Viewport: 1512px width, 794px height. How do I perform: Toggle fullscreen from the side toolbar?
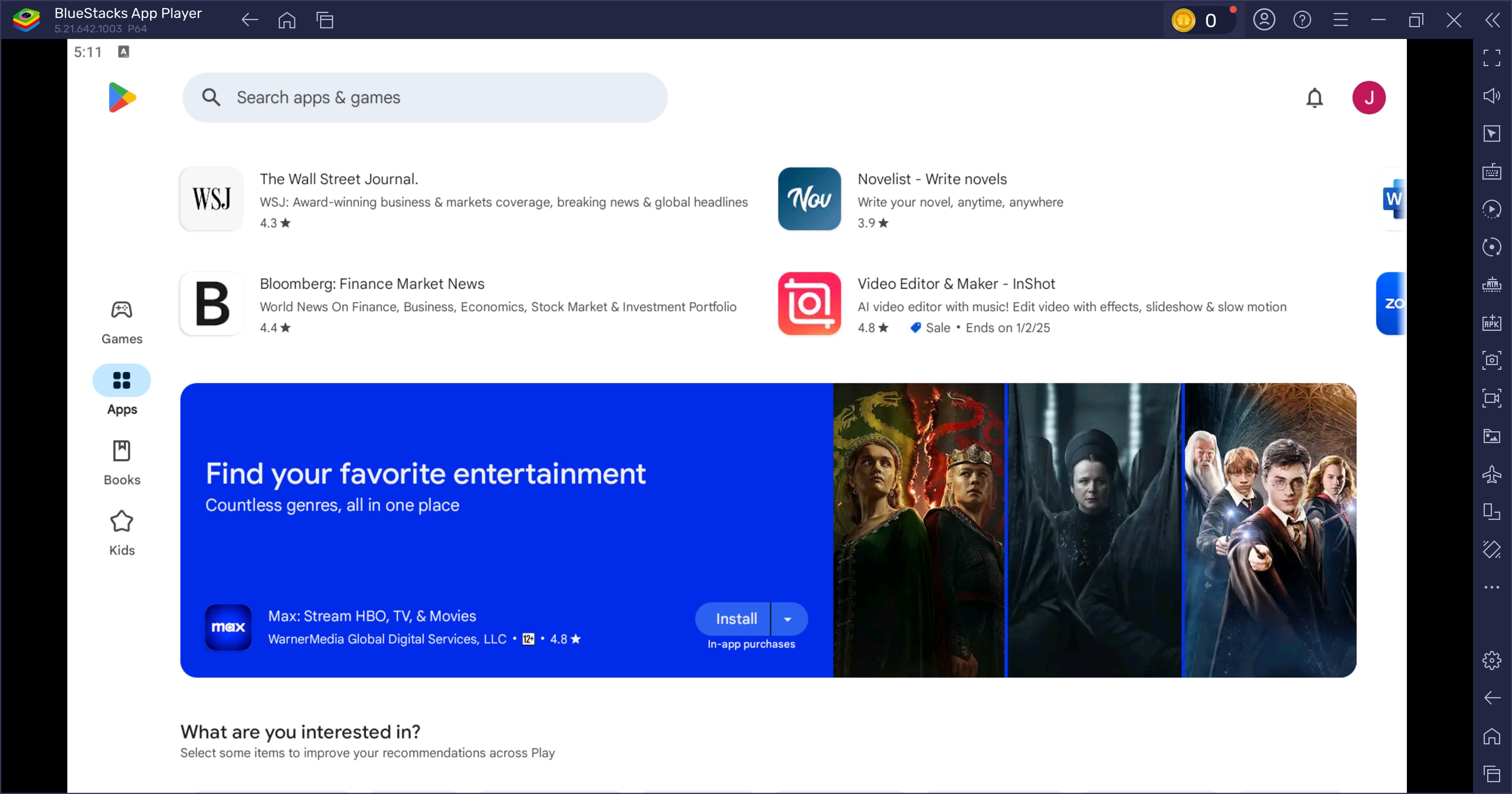coord(1492,58)
